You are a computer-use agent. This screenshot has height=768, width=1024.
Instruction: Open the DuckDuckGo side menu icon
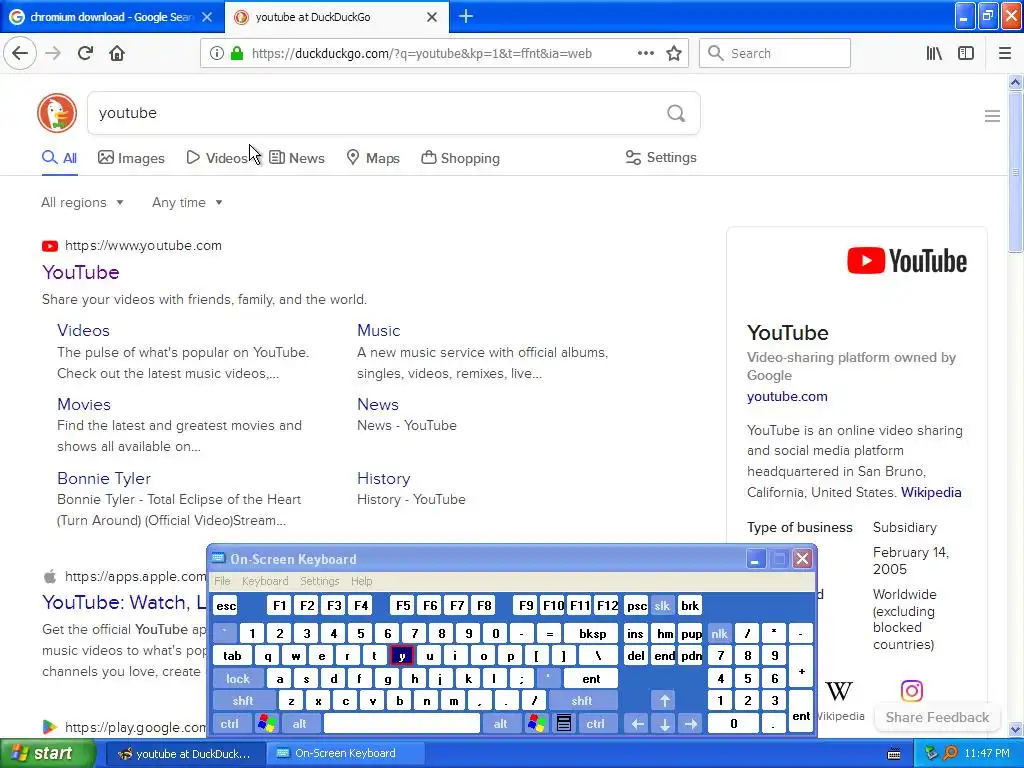[x=992, y=116]
